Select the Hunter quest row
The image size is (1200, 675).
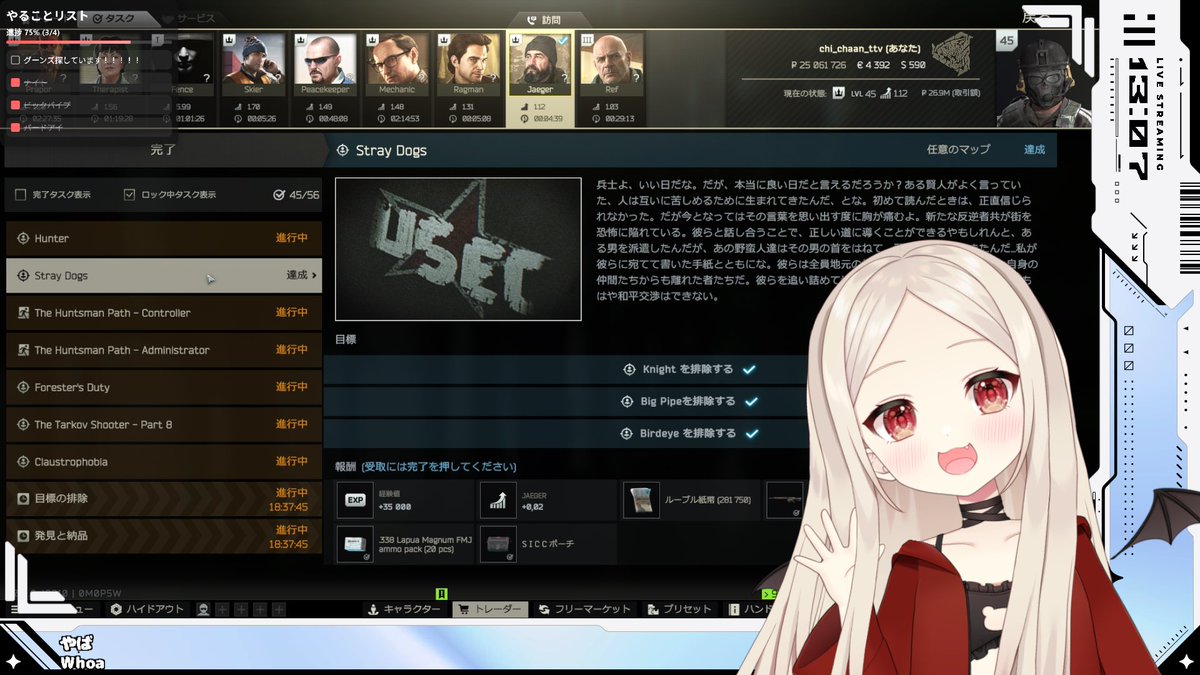164,239
